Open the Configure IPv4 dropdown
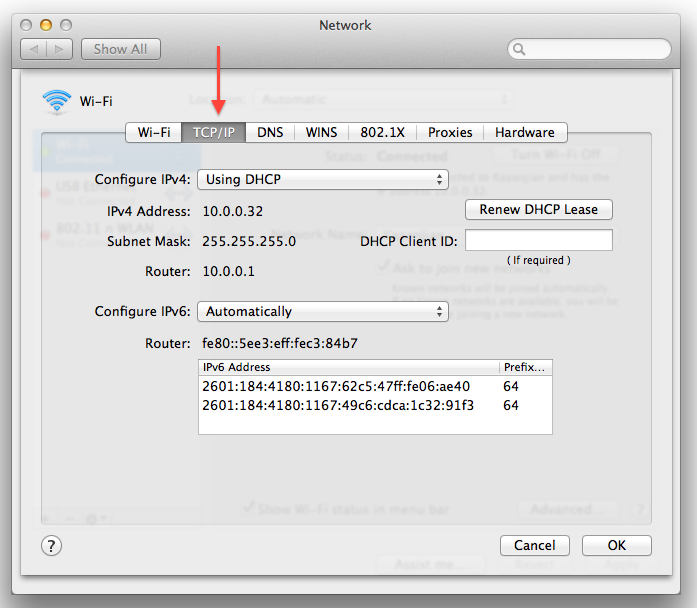Image resolution: width=697 pixels, height=608 pixels. tap(323, 179)
